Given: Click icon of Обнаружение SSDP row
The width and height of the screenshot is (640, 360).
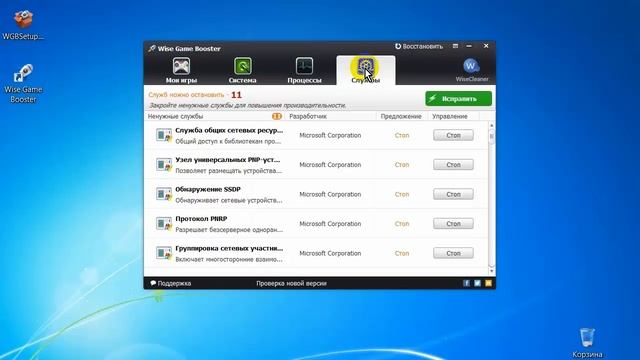Looking at the screenshot, I should click(x=164, y=194).
